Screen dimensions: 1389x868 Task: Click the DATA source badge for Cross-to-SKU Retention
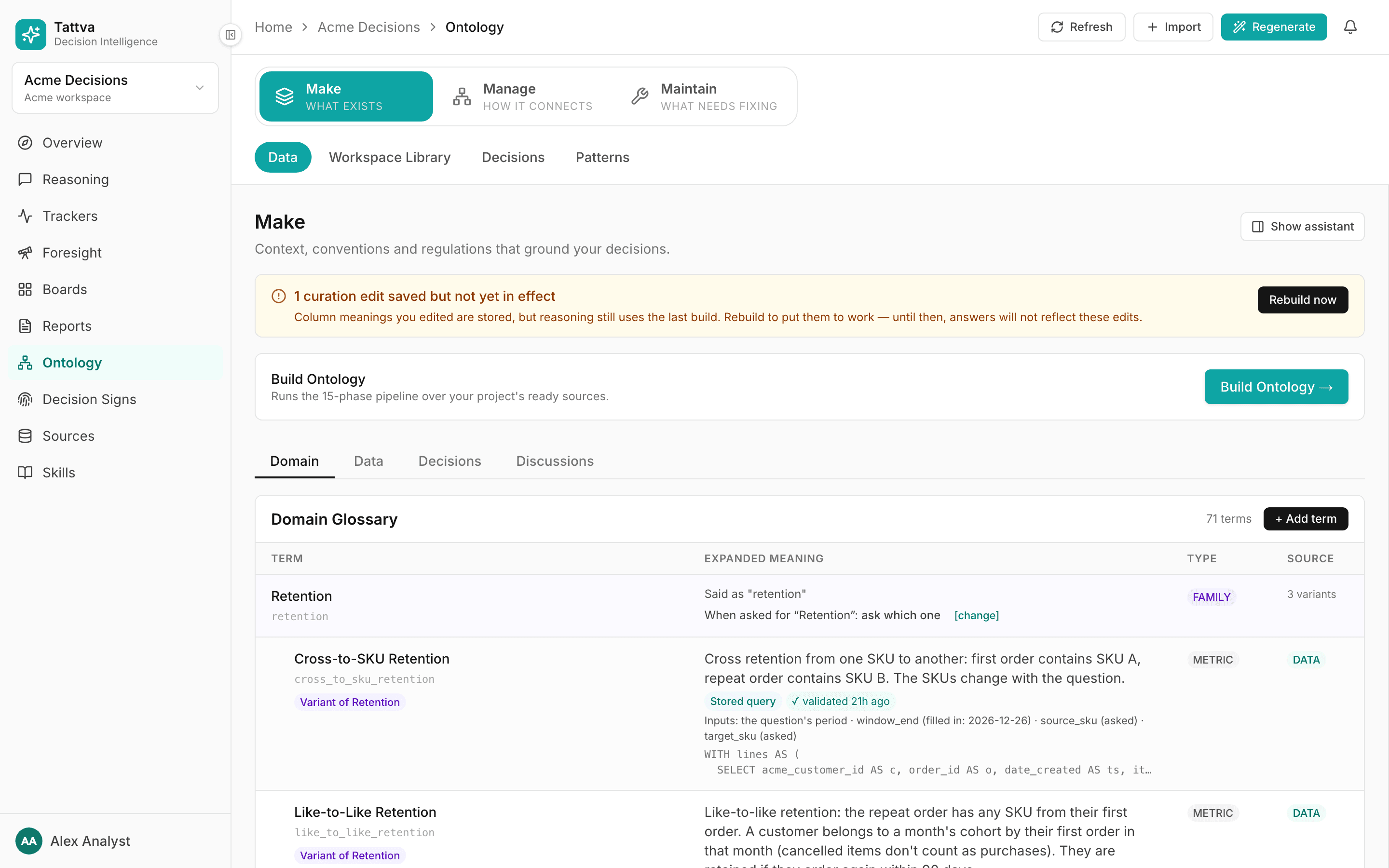(x=1306, y=660)
